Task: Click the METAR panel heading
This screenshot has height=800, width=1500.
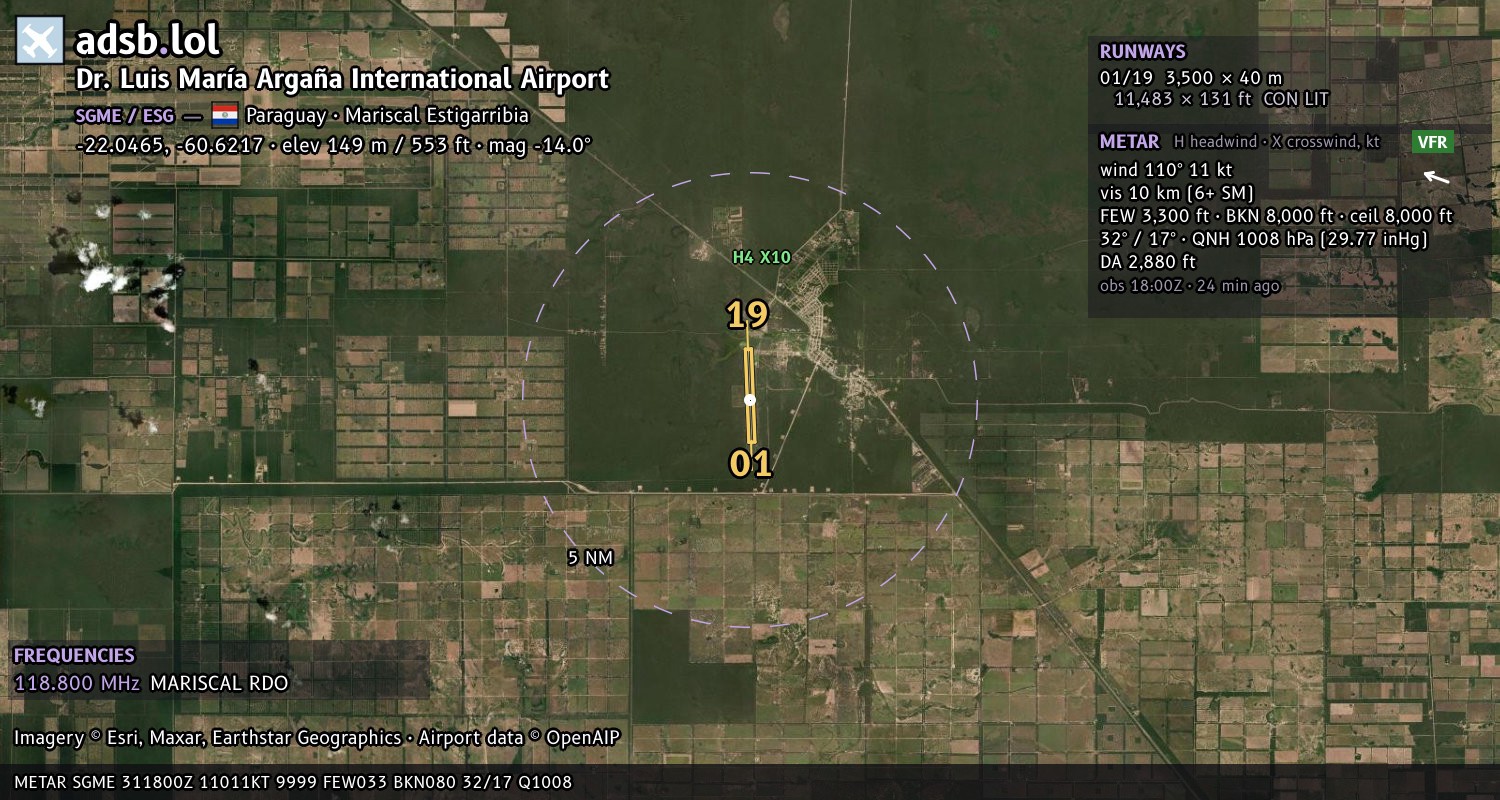Action: (1129, 142)
